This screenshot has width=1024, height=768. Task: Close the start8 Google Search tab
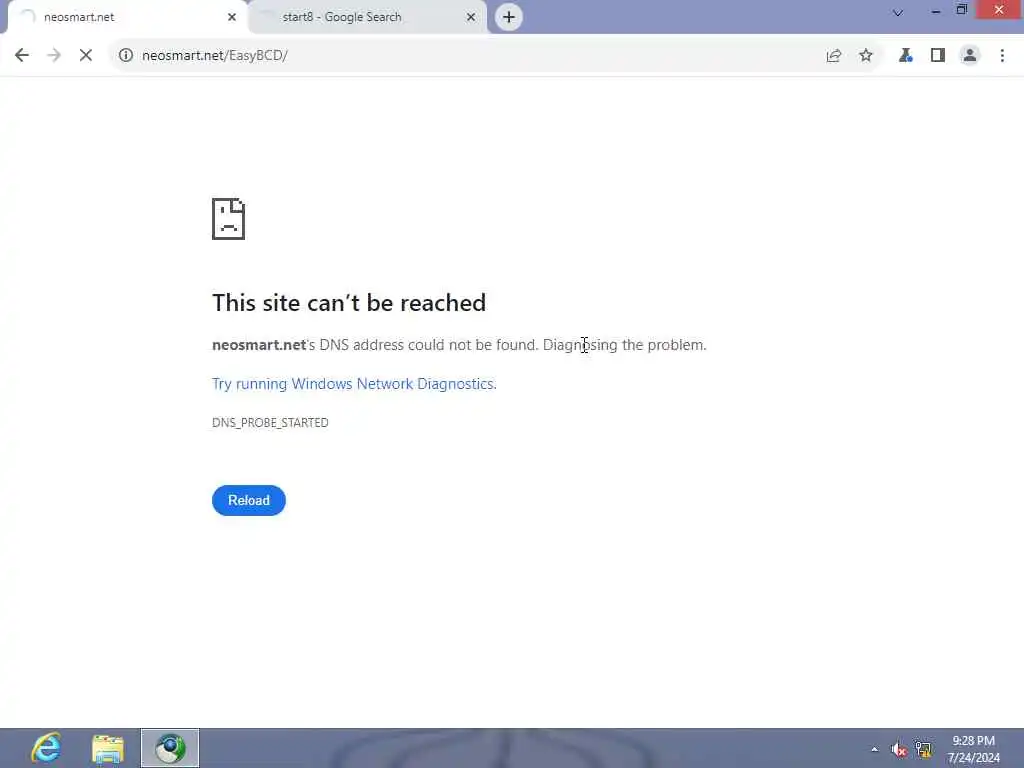471,17
